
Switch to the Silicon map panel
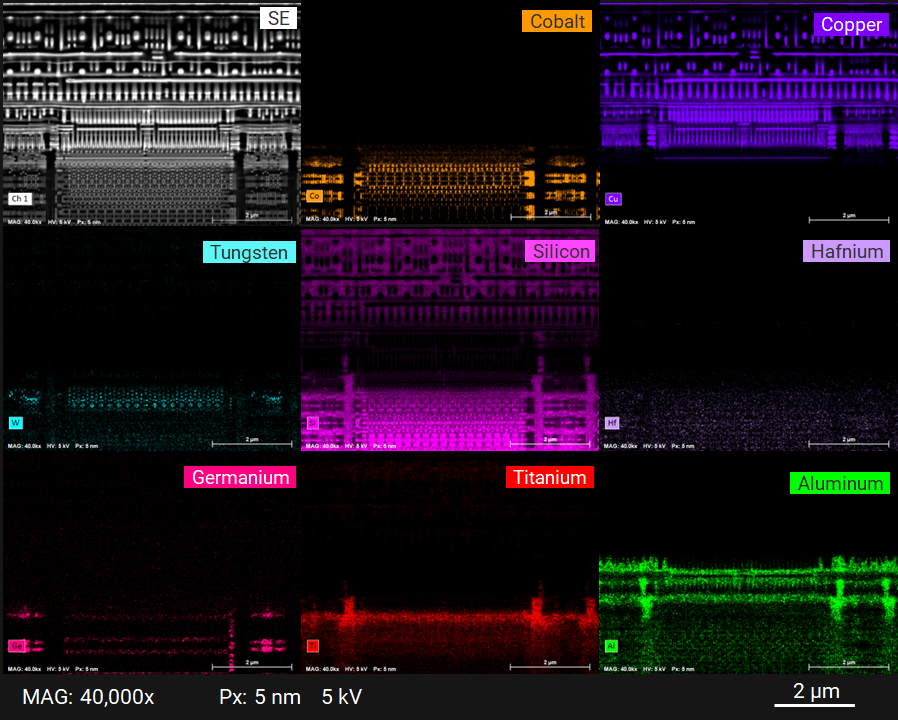click(x=559, y=251)
